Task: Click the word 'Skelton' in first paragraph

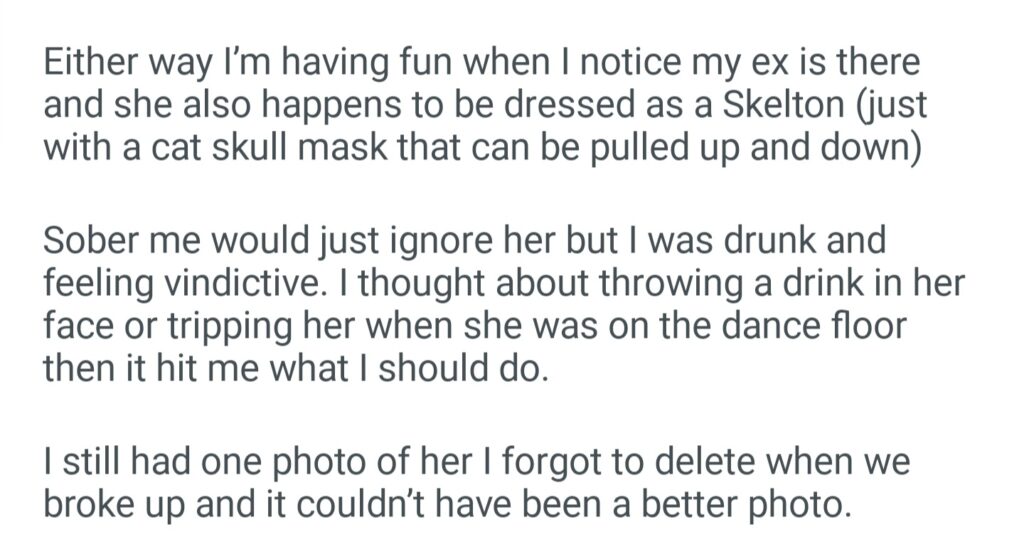Action: [x=775, y=106]
